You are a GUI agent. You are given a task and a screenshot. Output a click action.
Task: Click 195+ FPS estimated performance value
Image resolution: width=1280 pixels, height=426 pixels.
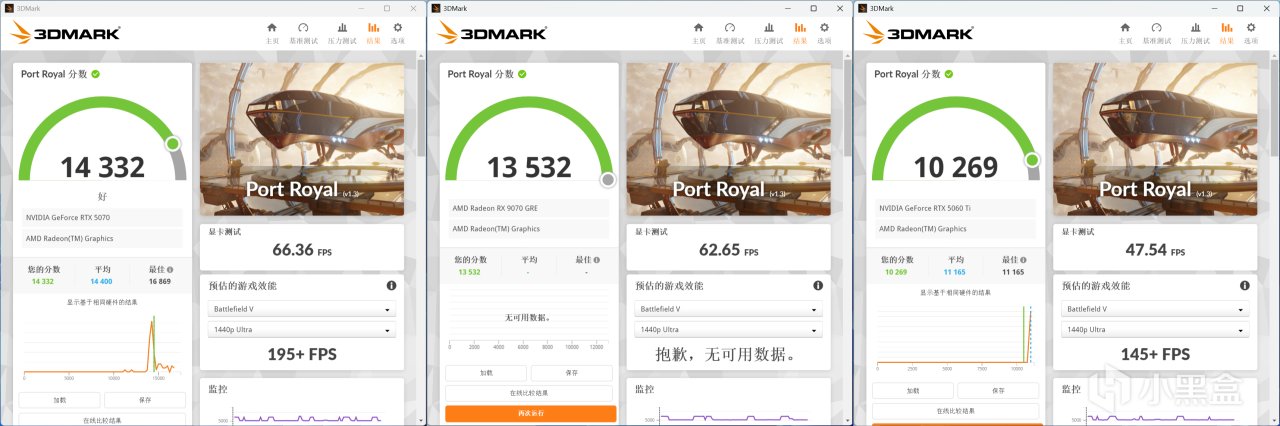302,354
